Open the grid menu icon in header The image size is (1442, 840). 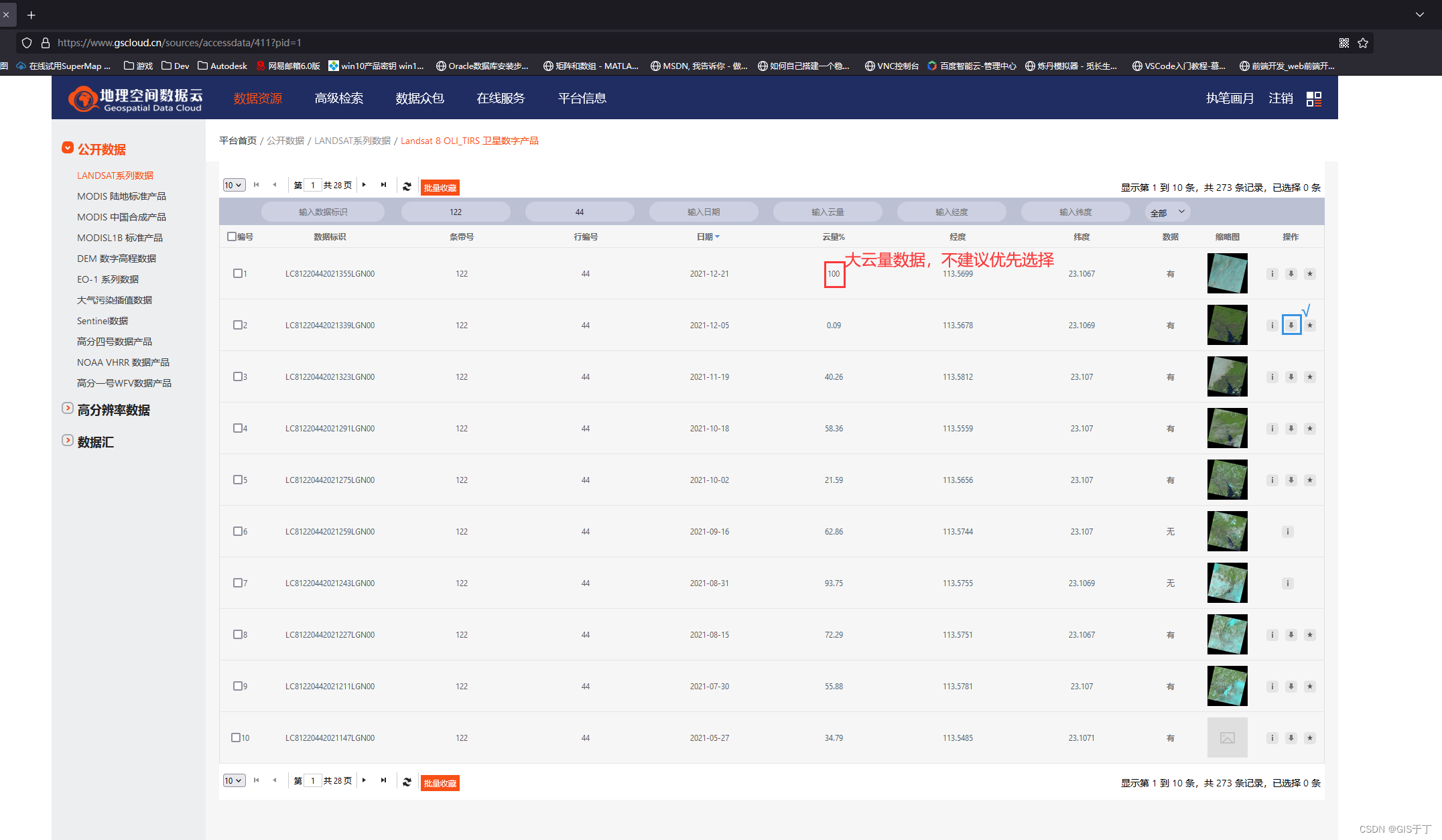(1313, 99)
